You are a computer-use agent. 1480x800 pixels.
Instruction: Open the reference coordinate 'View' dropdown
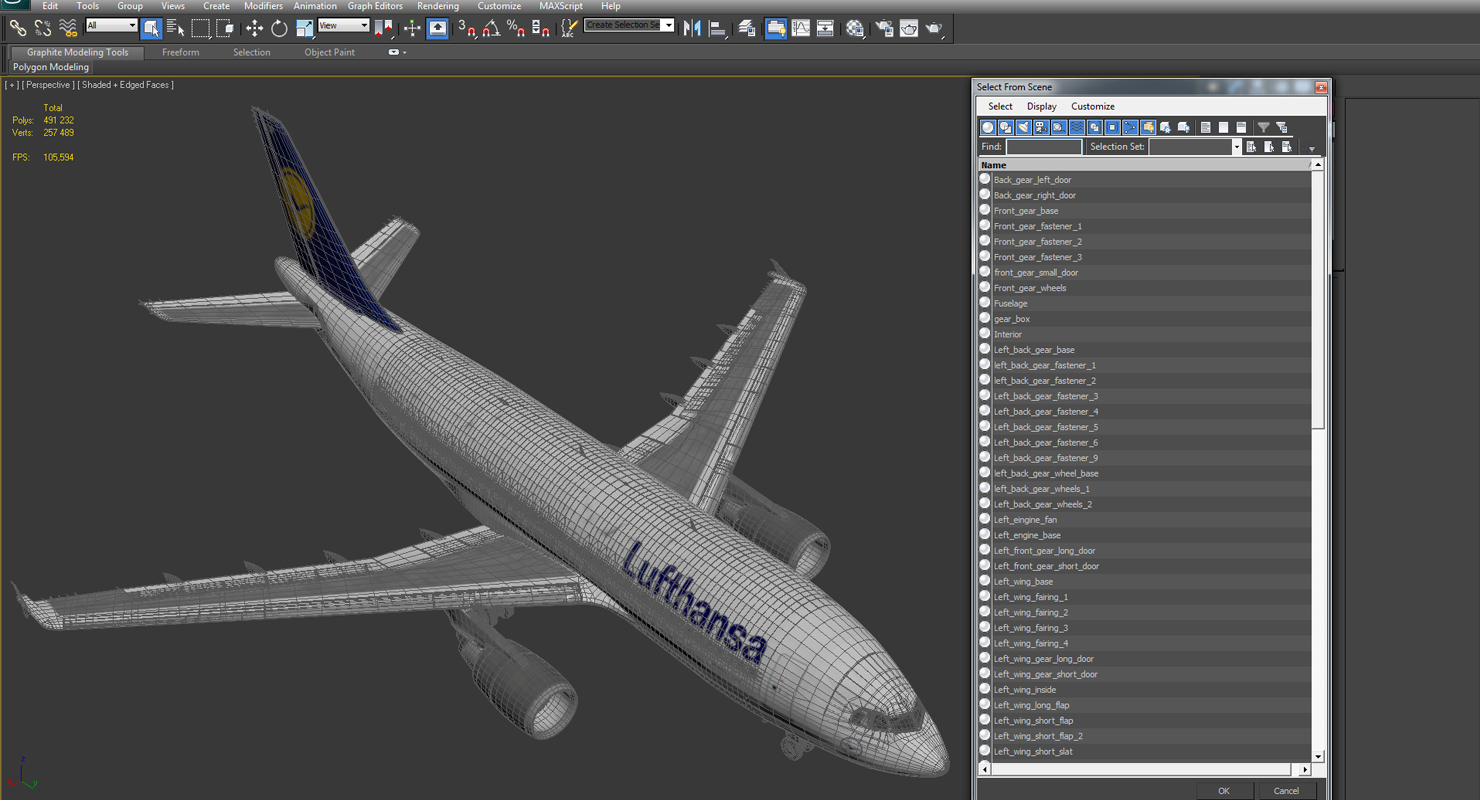click(344, 25)
